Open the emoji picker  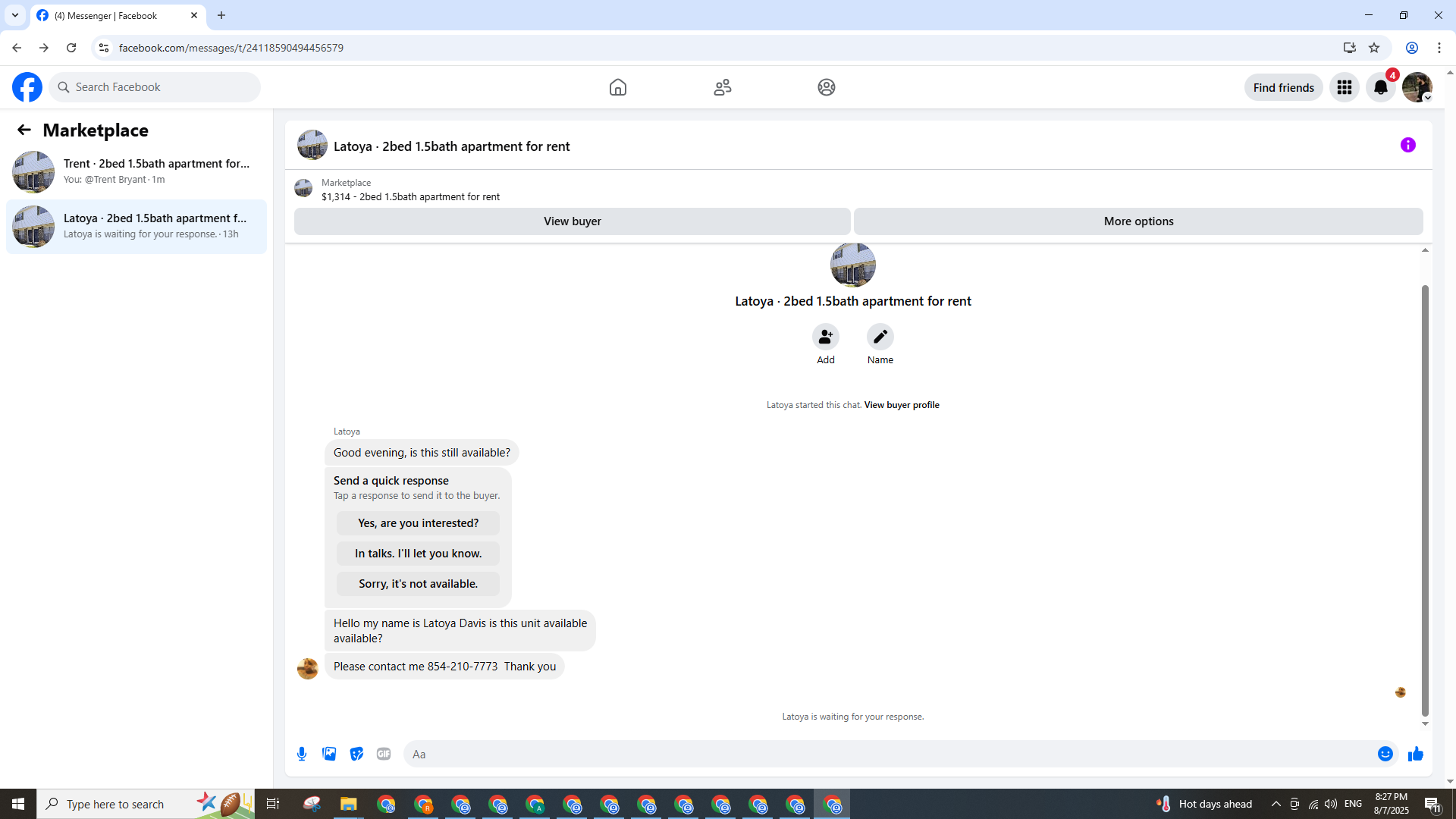click(1385, 754)
